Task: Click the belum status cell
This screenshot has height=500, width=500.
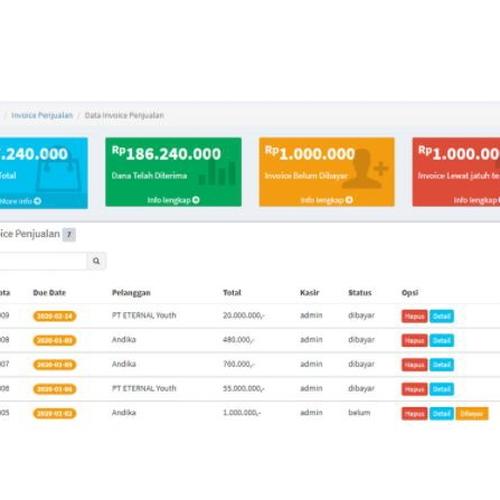Action: pyautogui.click(x=359, y=413)
